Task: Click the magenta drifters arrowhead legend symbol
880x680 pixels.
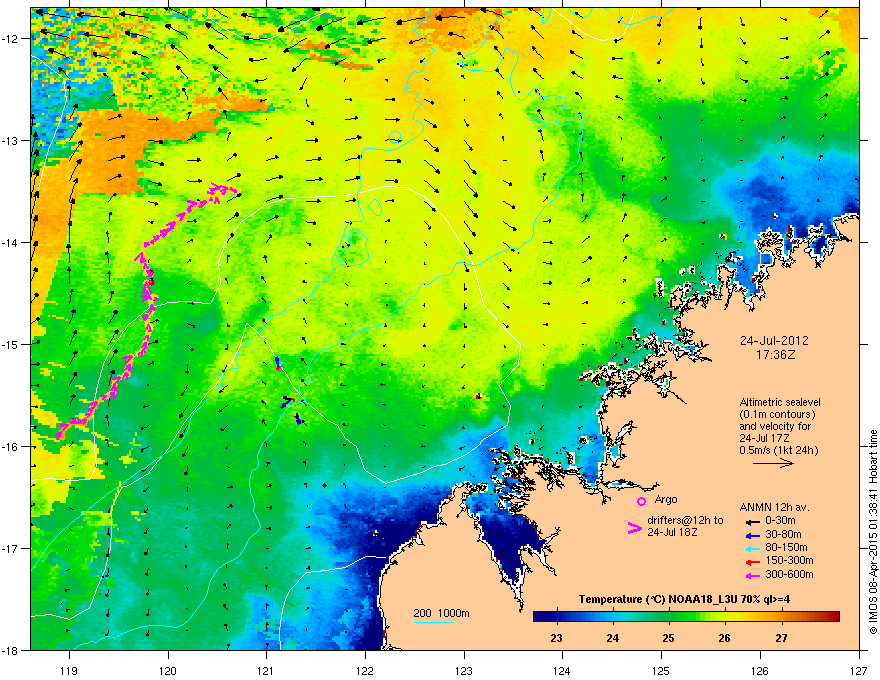Action: pos(634,528)
